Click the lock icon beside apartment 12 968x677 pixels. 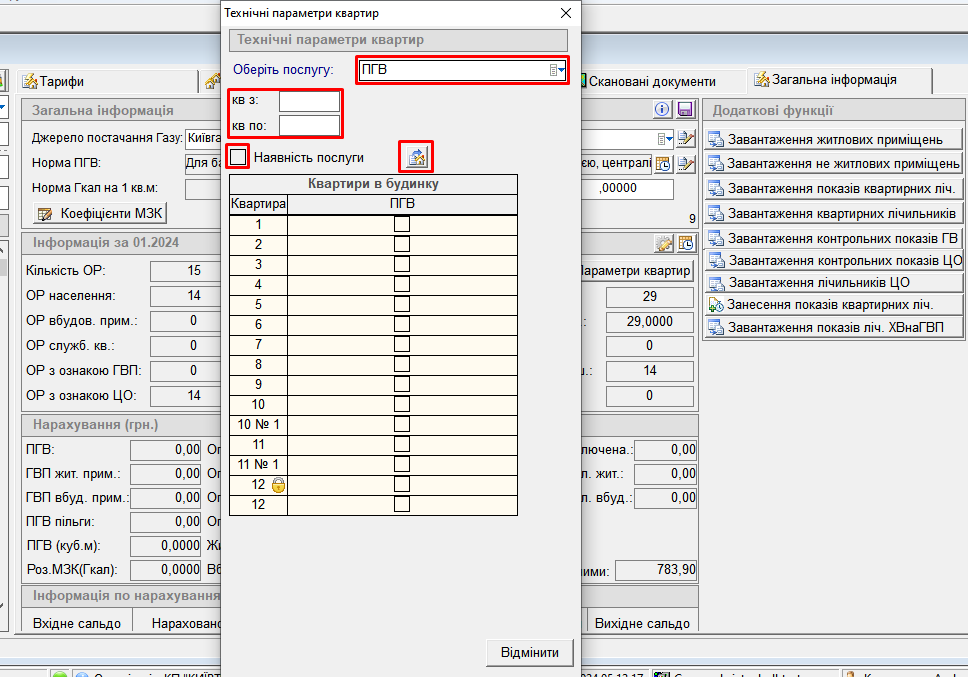point(279,485)
